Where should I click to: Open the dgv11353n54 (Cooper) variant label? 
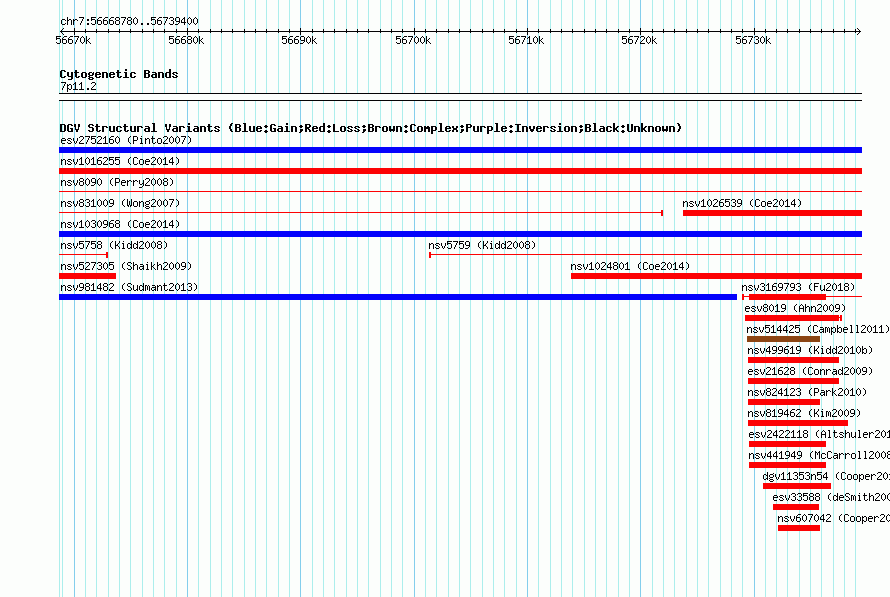pos(826,476)
